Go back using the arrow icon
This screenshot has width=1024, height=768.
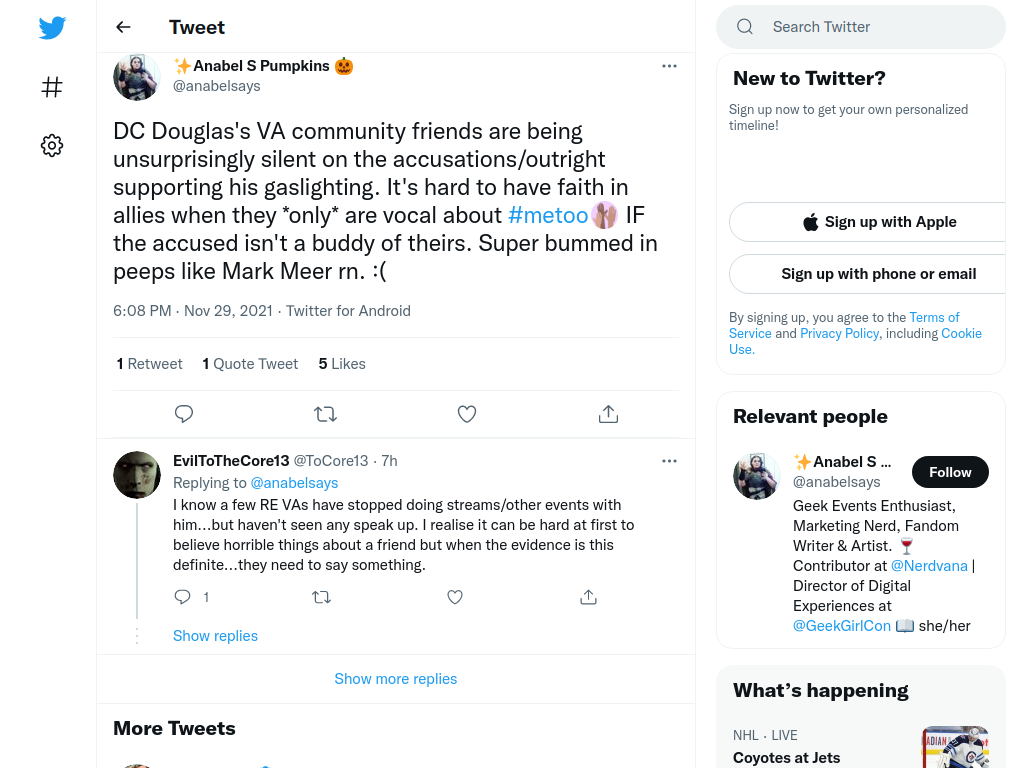[x=123, y=27]
